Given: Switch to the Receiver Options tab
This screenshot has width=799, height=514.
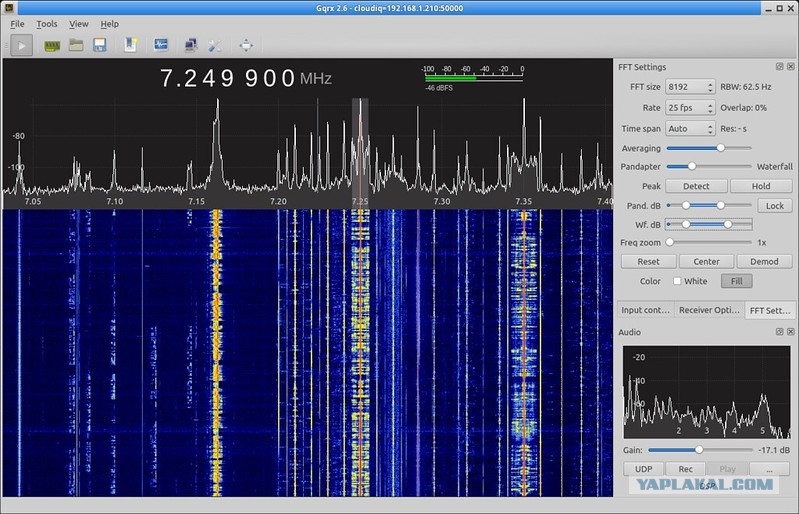Looking at the screenshot, I should coord(709,310).
